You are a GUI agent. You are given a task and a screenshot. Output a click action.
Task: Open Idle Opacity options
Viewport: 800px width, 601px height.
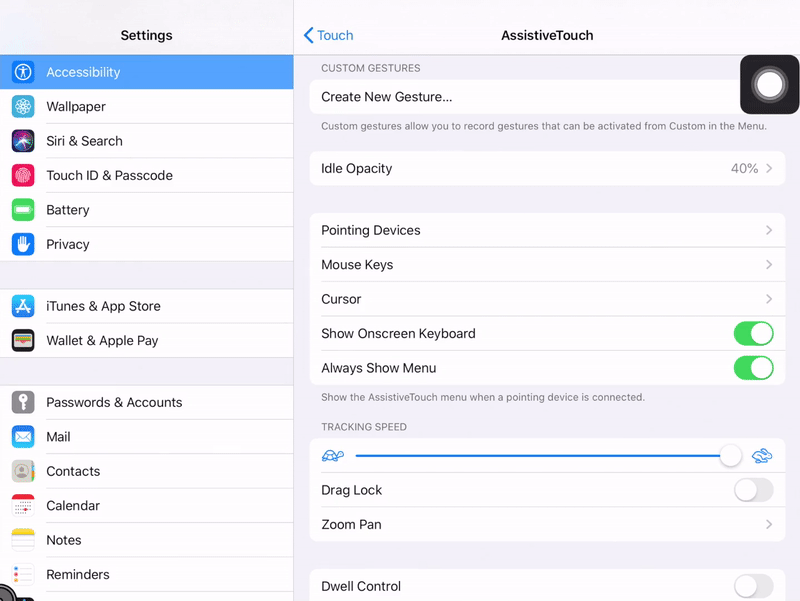548,168
